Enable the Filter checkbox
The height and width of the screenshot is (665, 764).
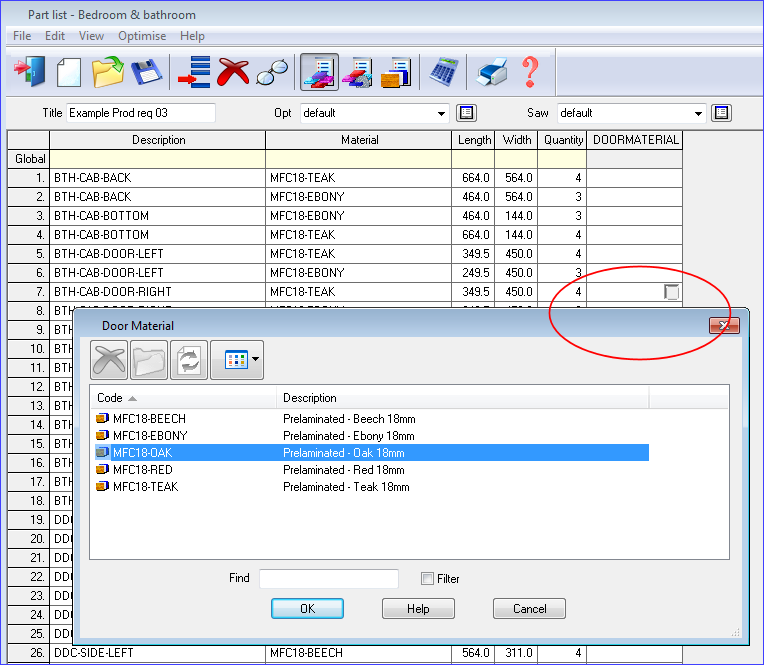tap(427, 579)
